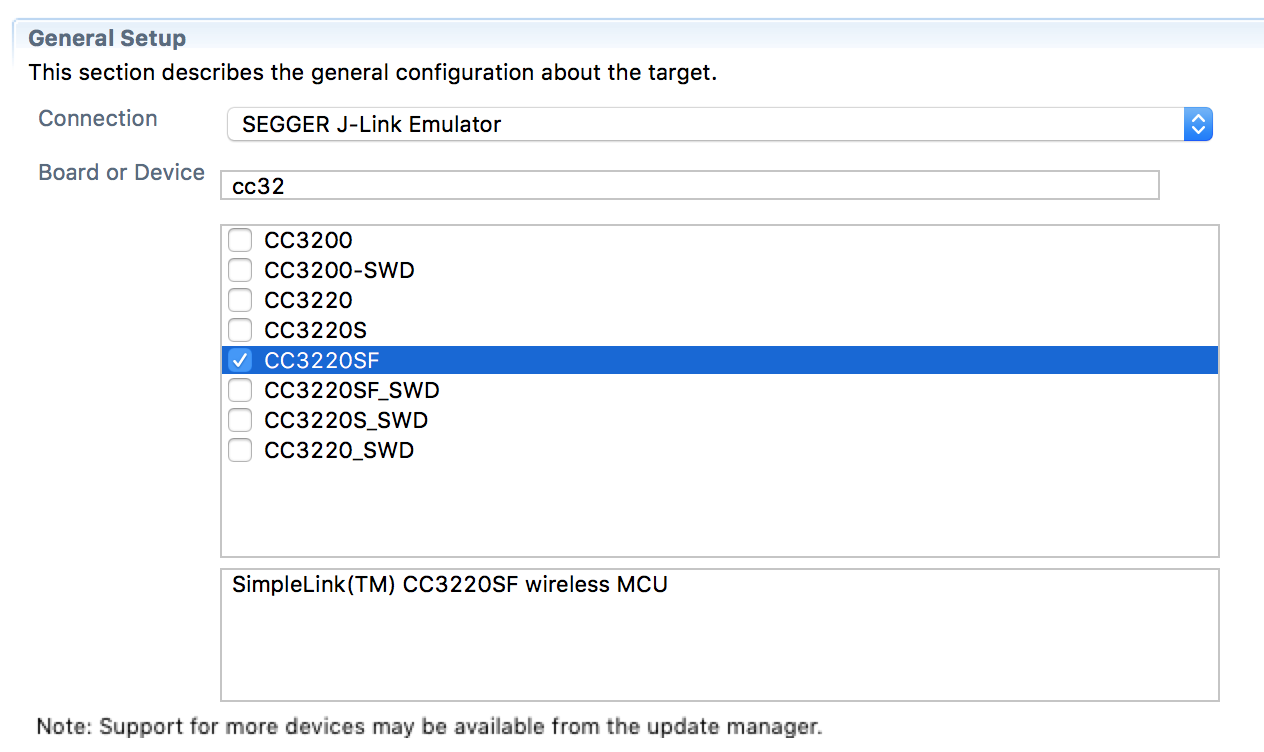
Task: Toggle the CC3220SF_SWD checkbox
Action: click(240, 390)
